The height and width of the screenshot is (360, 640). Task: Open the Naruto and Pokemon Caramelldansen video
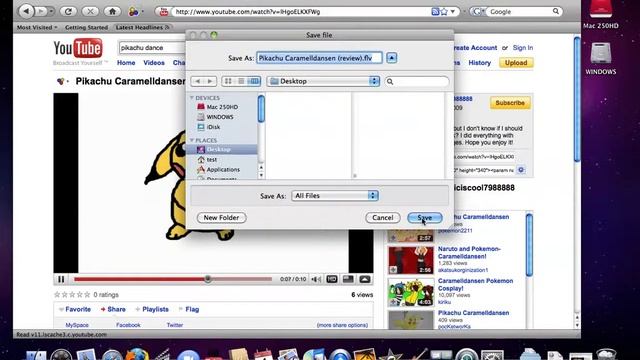tap(469, 253)
